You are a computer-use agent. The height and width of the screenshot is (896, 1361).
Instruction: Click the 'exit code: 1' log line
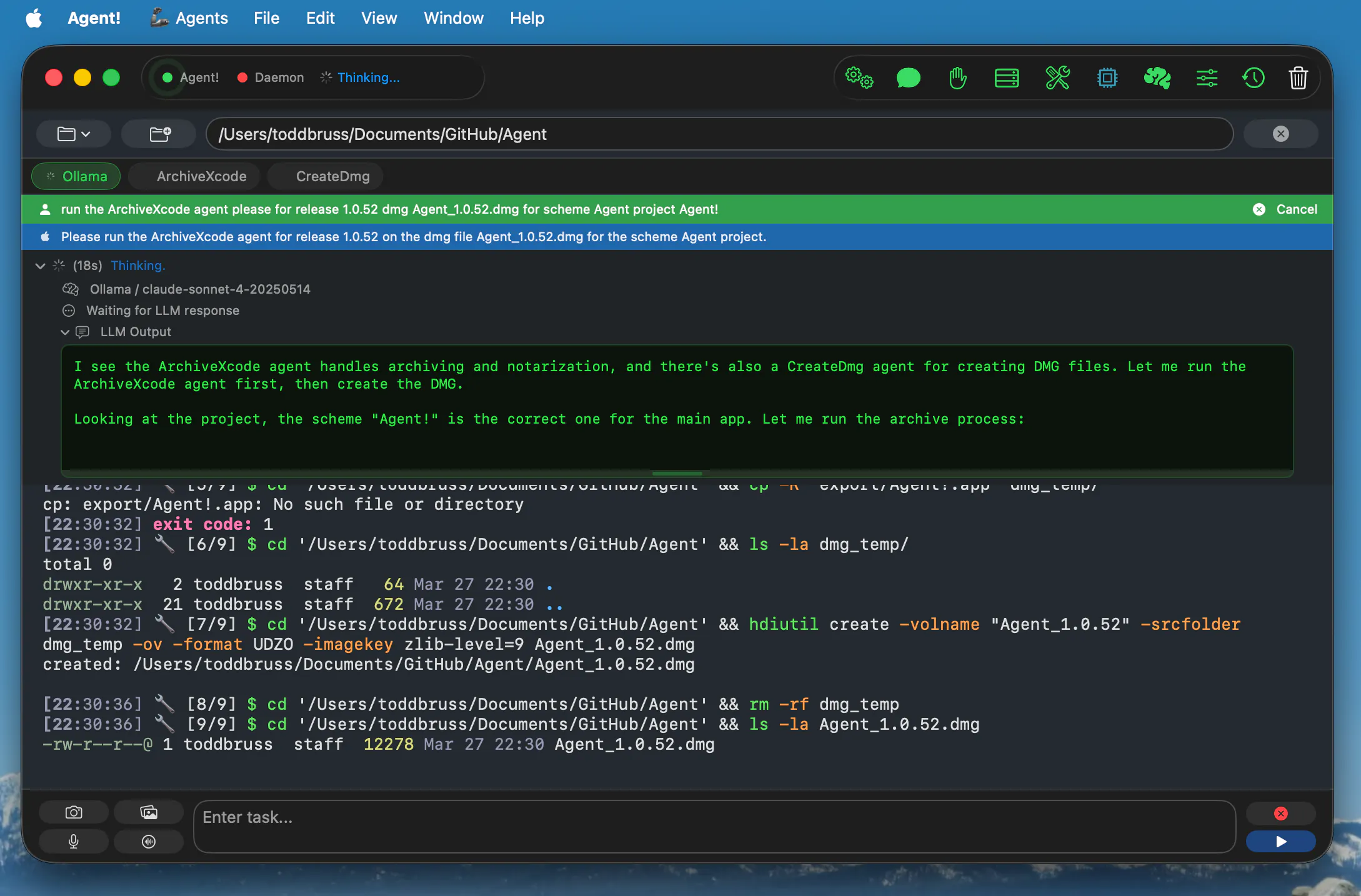point(158,524)
